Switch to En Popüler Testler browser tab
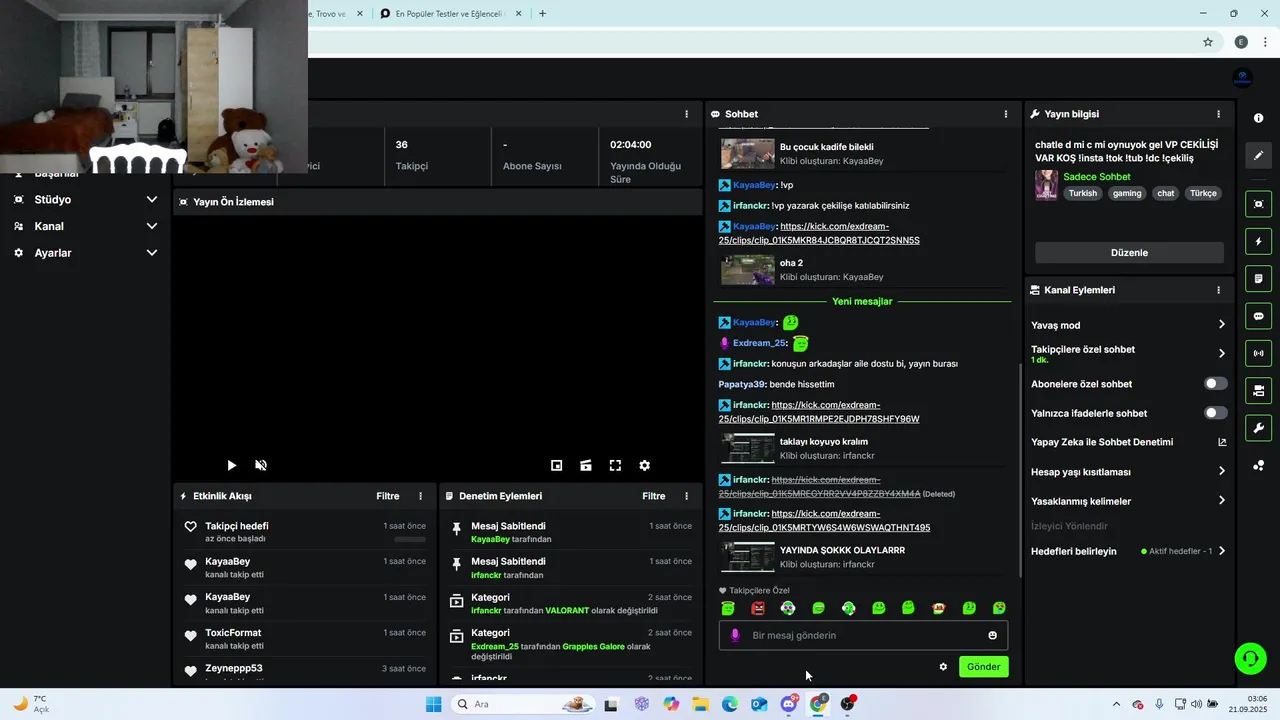The image size is (1280, 720). coord(449,14)
